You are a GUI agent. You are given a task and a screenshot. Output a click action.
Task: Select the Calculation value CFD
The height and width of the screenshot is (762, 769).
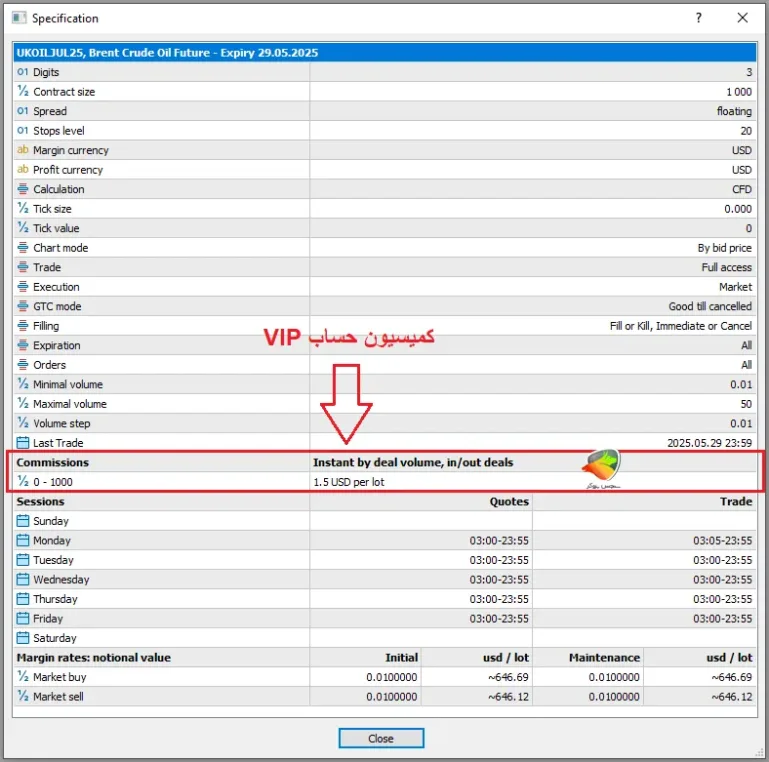(x=742, y=189)
